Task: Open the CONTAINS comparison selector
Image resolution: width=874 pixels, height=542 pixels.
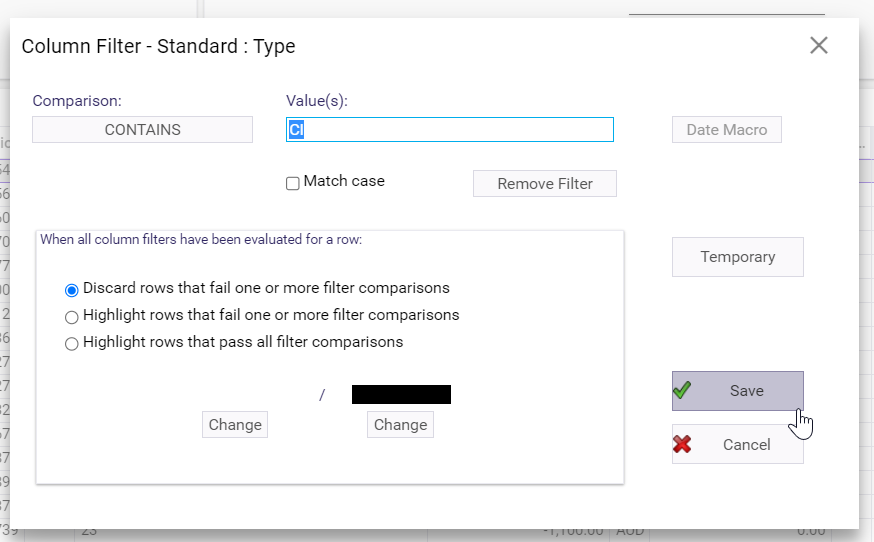Action: click(x=142, y=129)
